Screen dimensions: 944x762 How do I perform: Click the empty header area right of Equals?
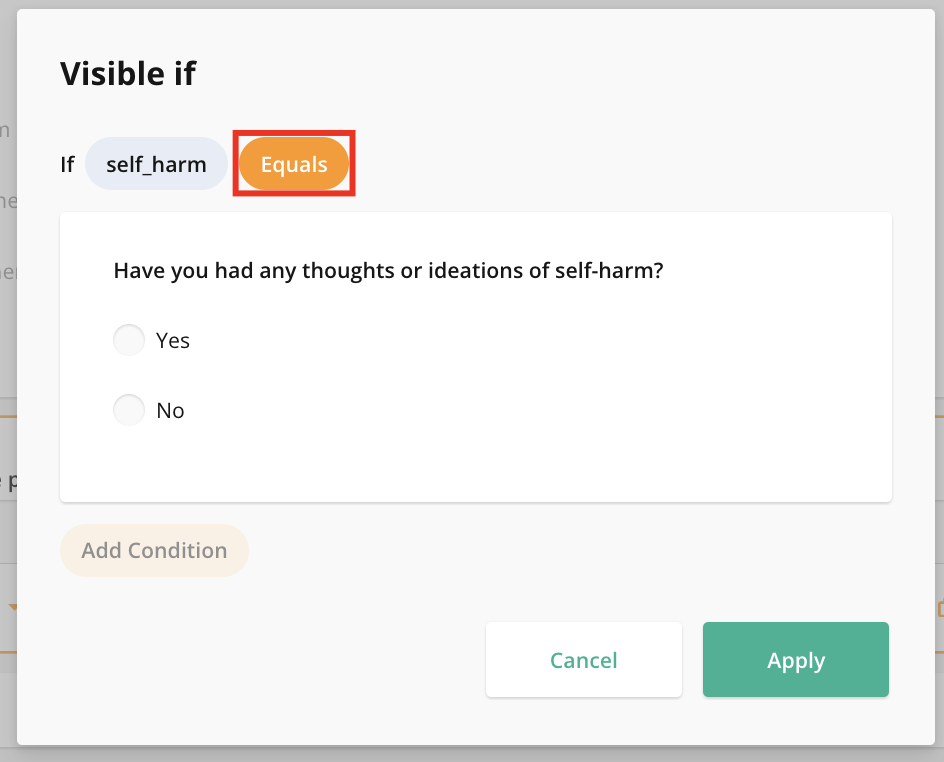pyautogui.click(x=620, y=164)
